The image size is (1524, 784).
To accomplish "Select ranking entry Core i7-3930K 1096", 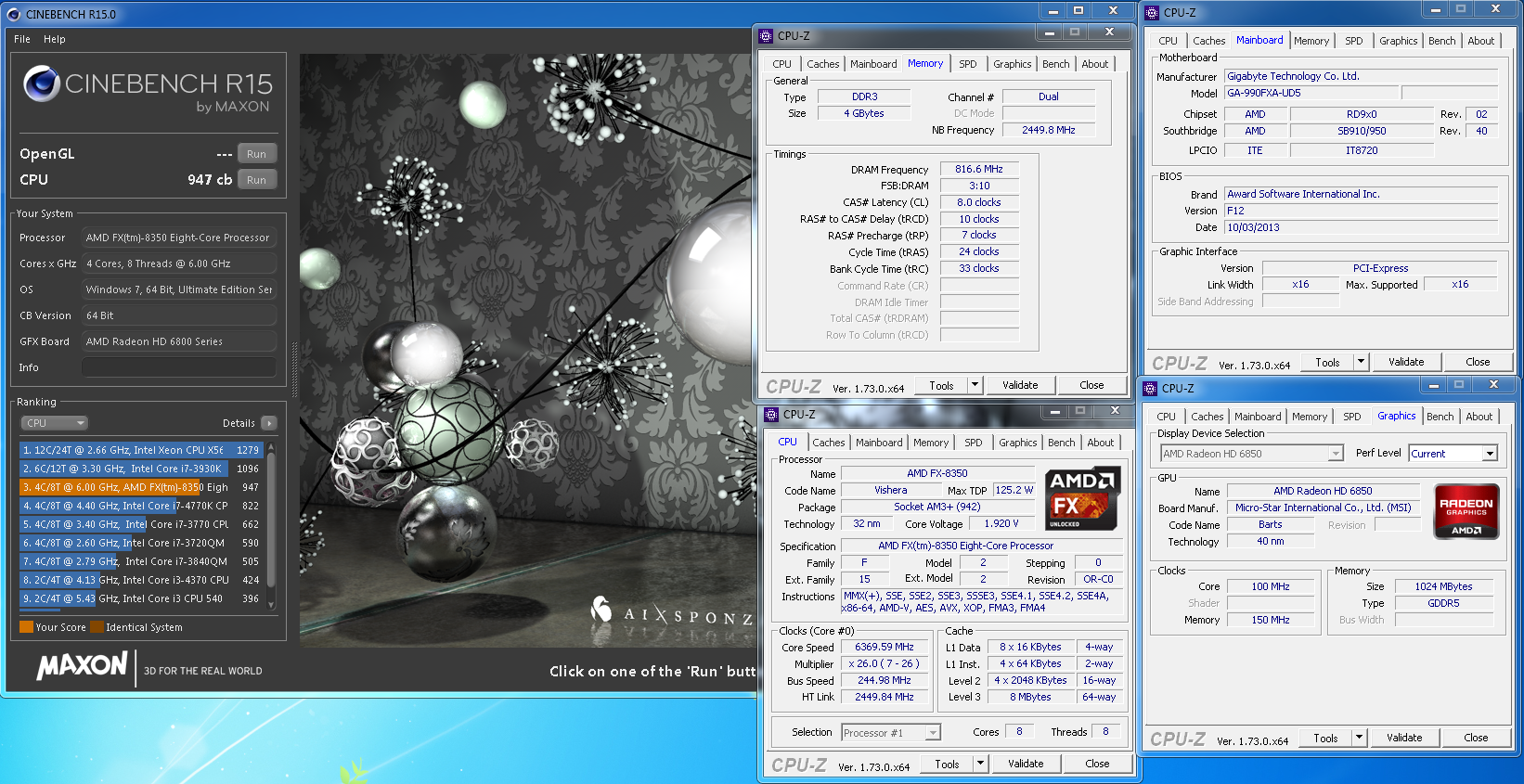I will coord(142,469).
